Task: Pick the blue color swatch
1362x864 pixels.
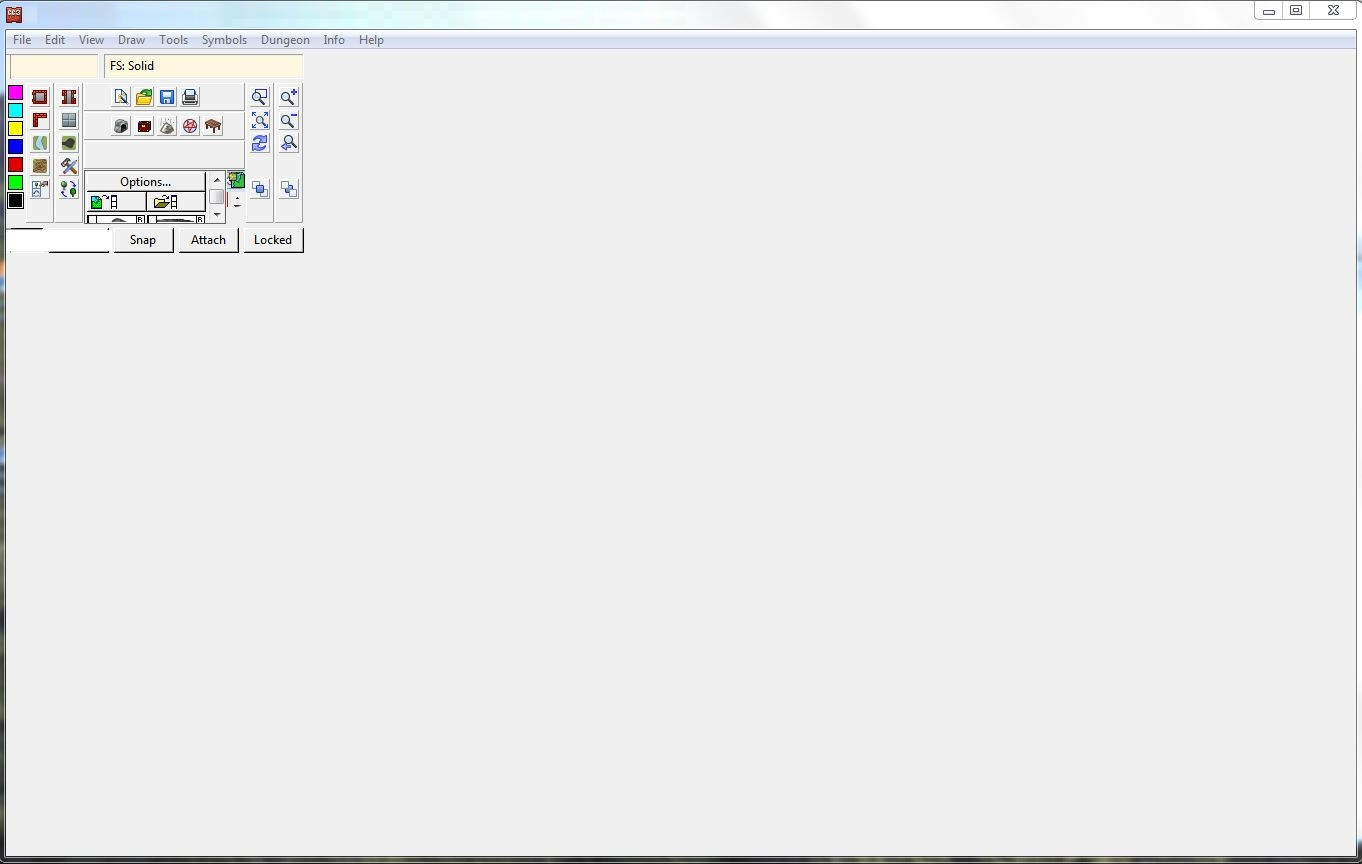Action: coord(16,146)
